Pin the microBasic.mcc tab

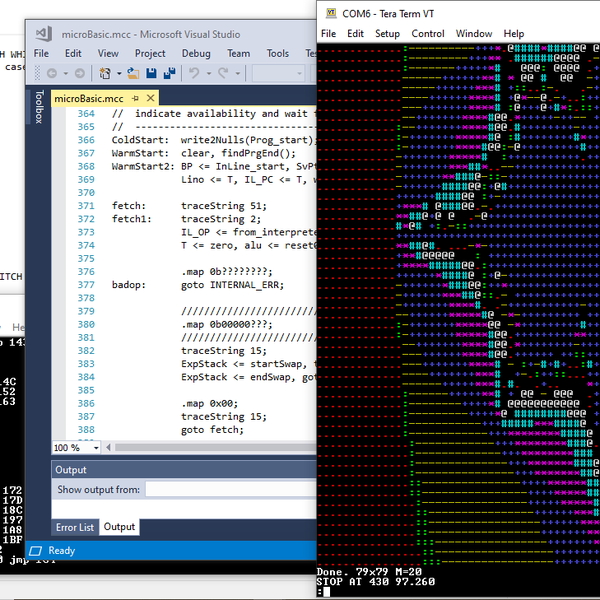135,98
